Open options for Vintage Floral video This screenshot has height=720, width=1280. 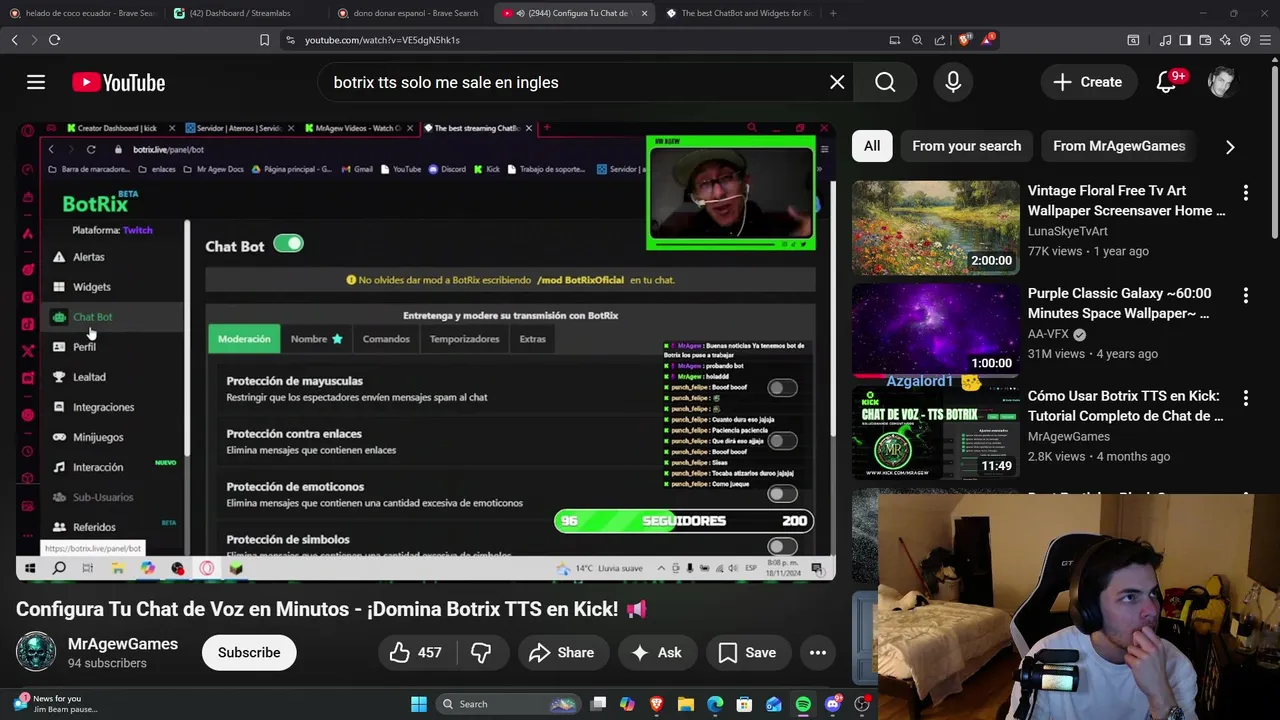coord(1245,192)
